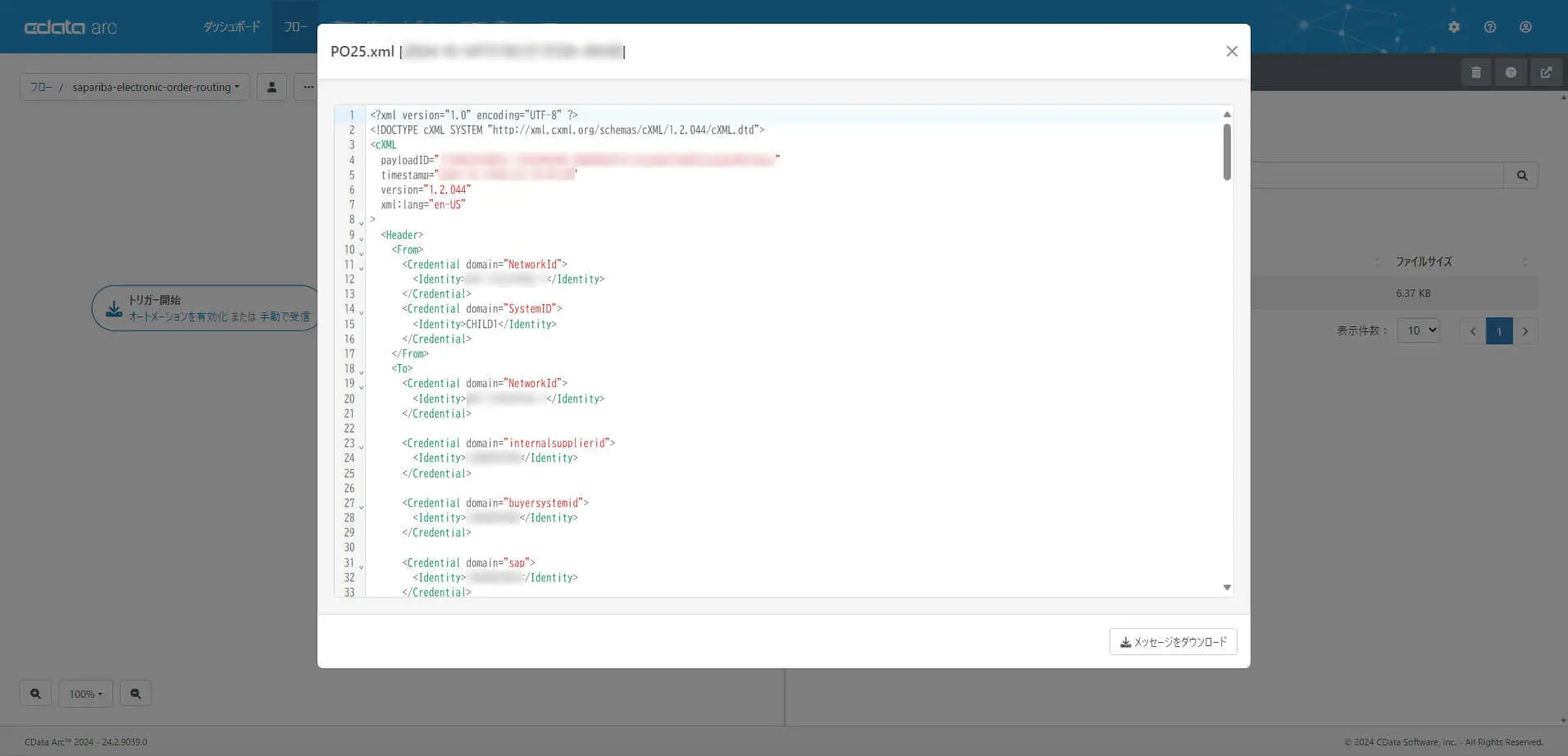This screenshot has height=756, width=1568.
Task: Focus the search input in side panel
Action: [x=1377, y=175]
